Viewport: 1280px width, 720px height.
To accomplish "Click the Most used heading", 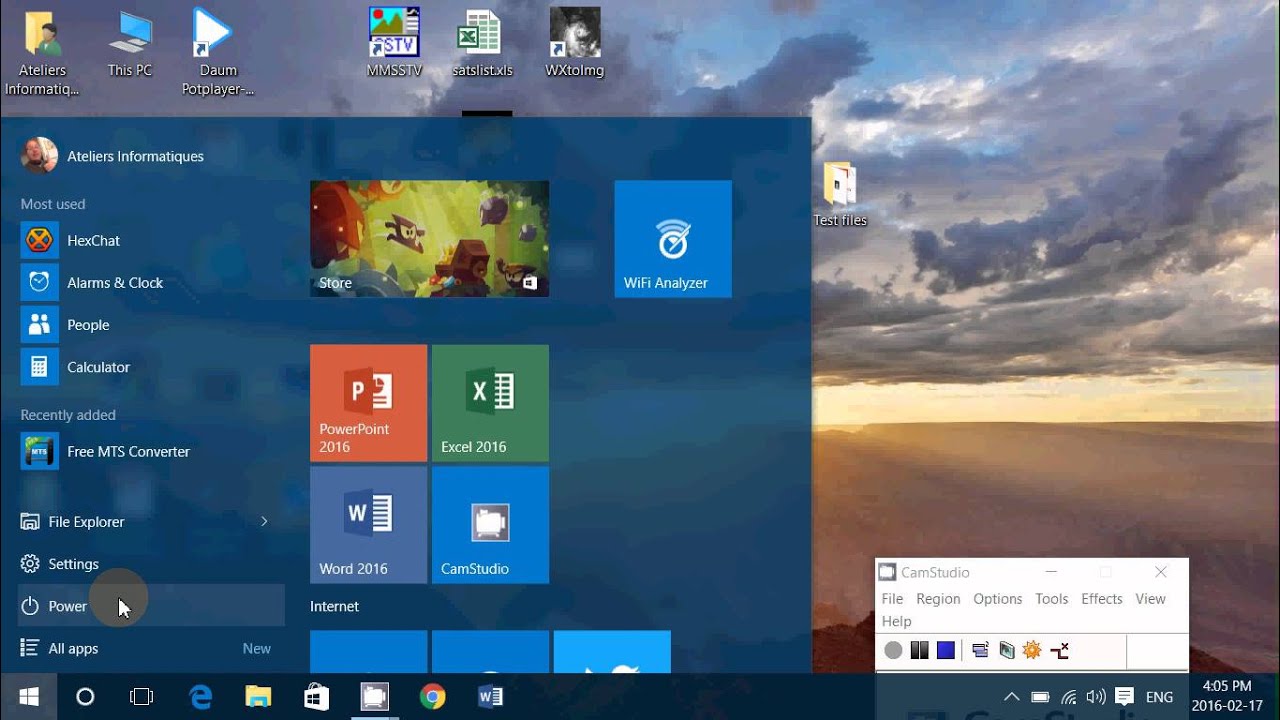I will pos(53,204).
